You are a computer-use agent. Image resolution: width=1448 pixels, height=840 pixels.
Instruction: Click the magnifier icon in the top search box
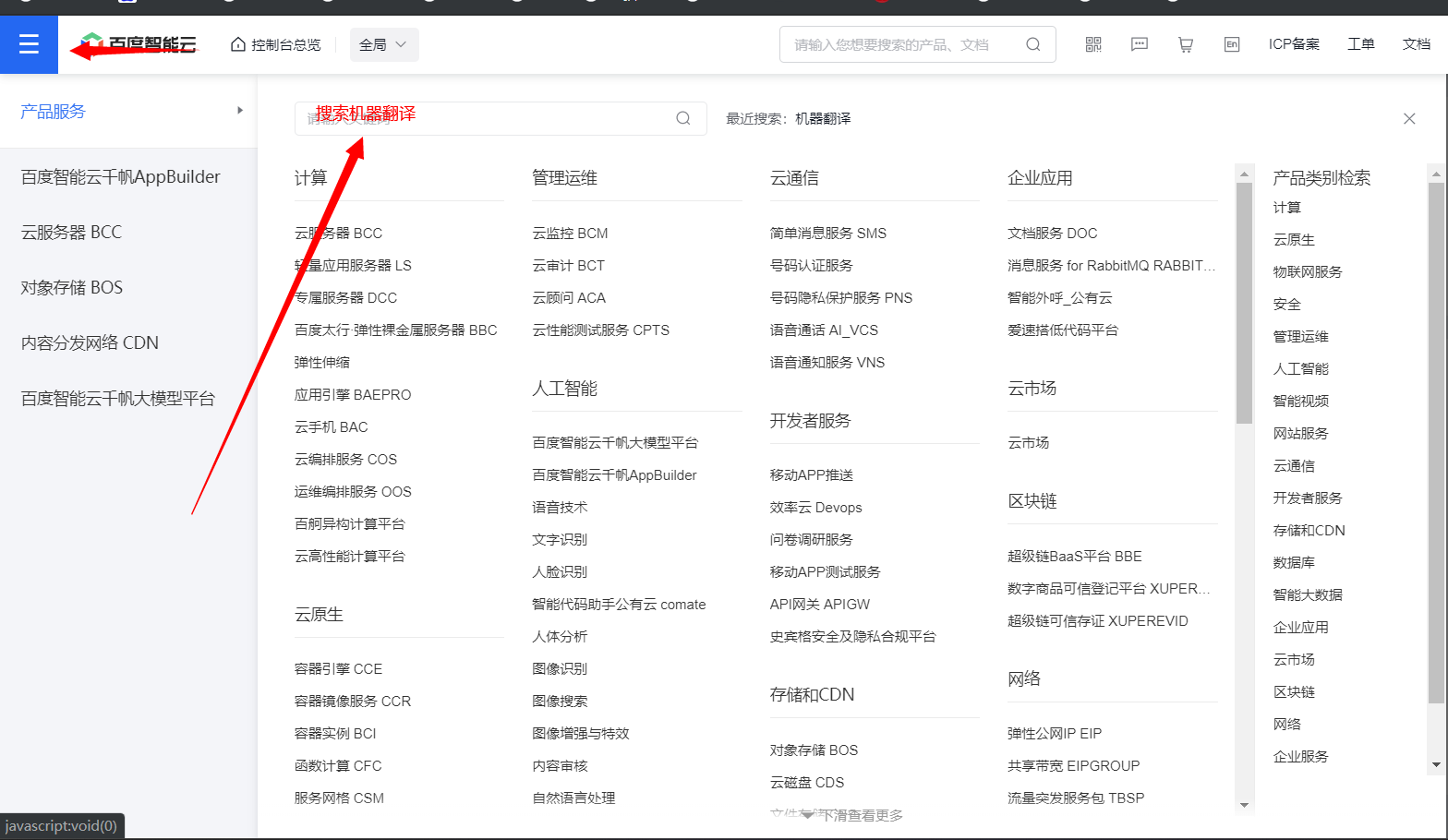click(1033, 44)
